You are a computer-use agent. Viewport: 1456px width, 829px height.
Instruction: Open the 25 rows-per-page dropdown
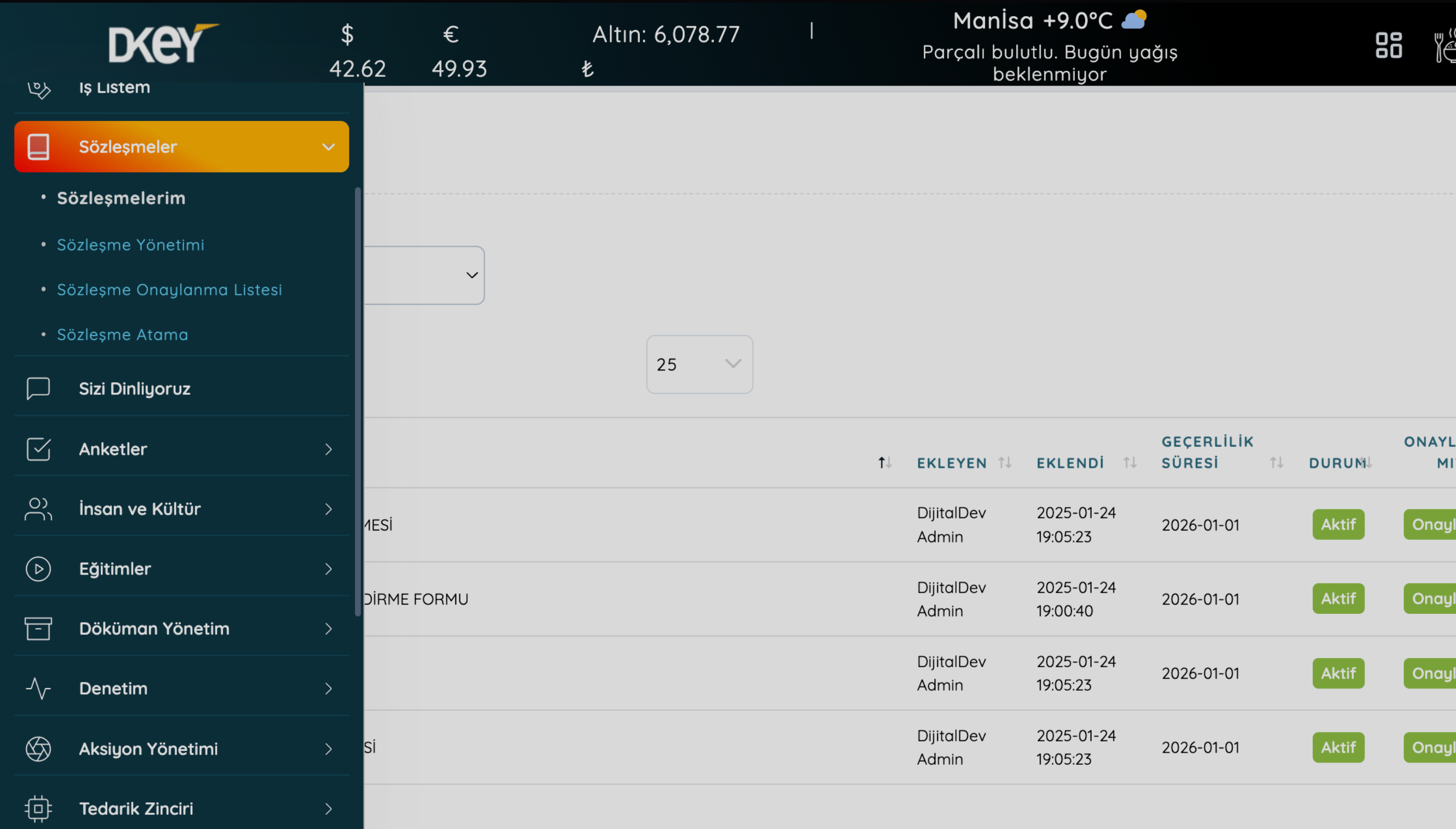tap(699, 364)
